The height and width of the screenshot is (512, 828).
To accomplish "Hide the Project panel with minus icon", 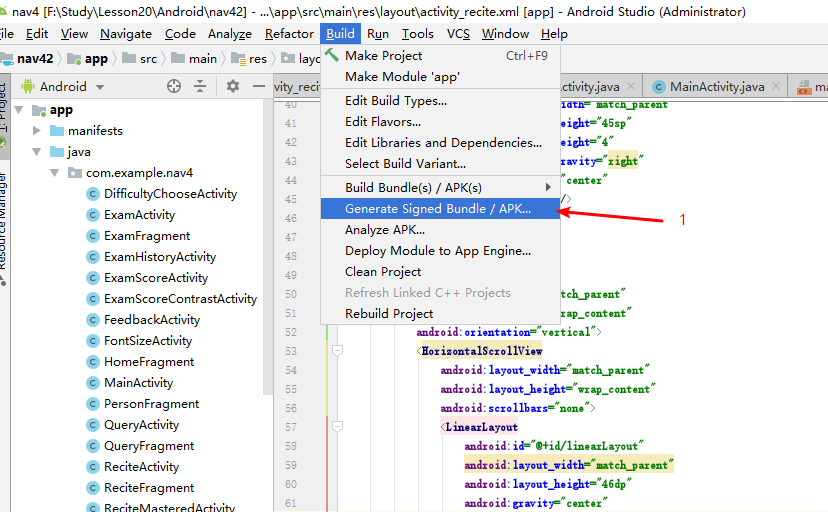I will [x=259, y=86].
